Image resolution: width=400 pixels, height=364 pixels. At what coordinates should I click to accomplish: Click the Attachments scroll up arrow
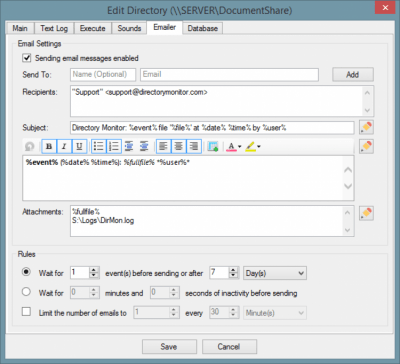[347, 212]
